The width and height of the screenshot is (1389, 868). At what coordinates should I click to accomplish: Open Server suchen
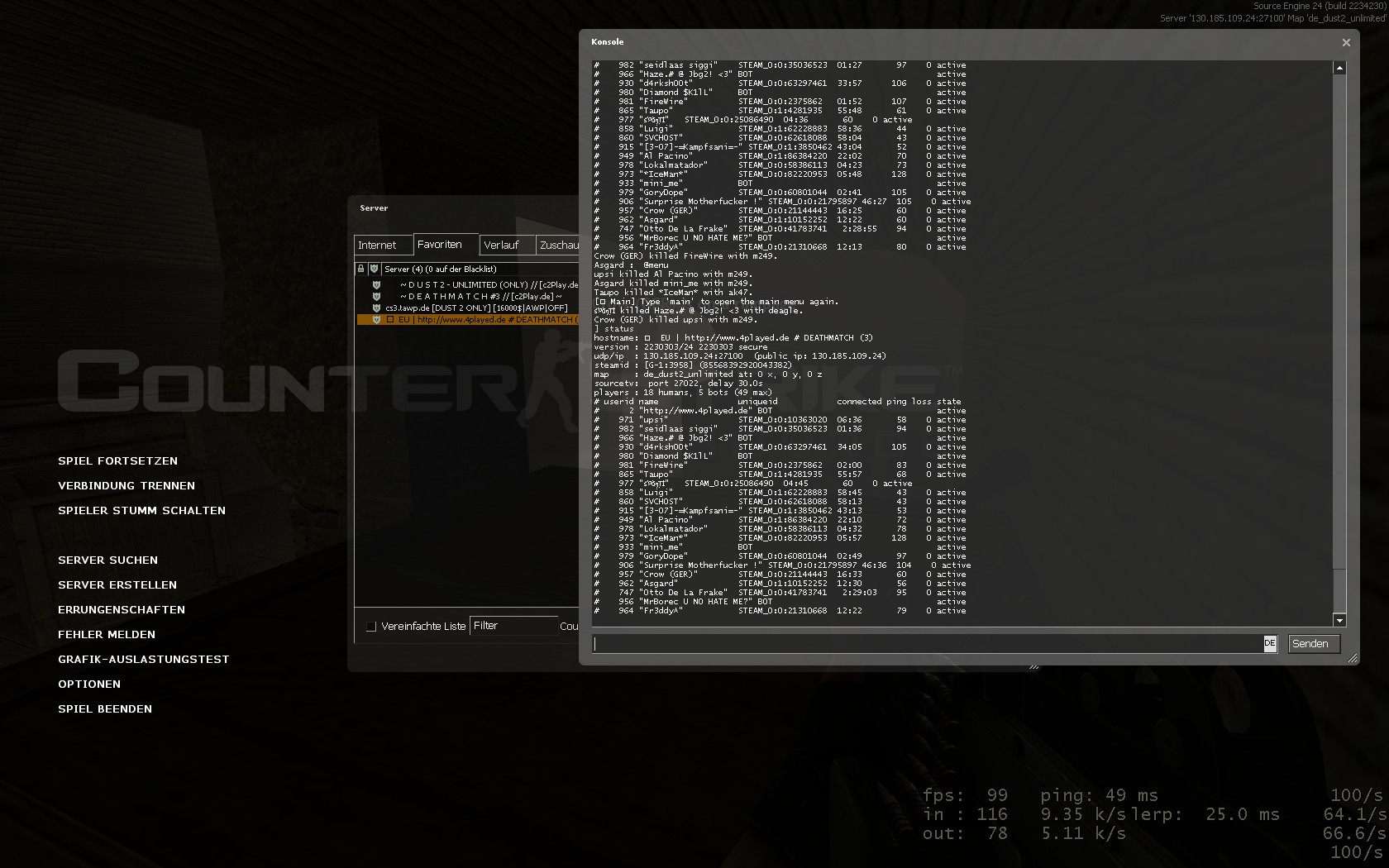[x=107, y=560]
